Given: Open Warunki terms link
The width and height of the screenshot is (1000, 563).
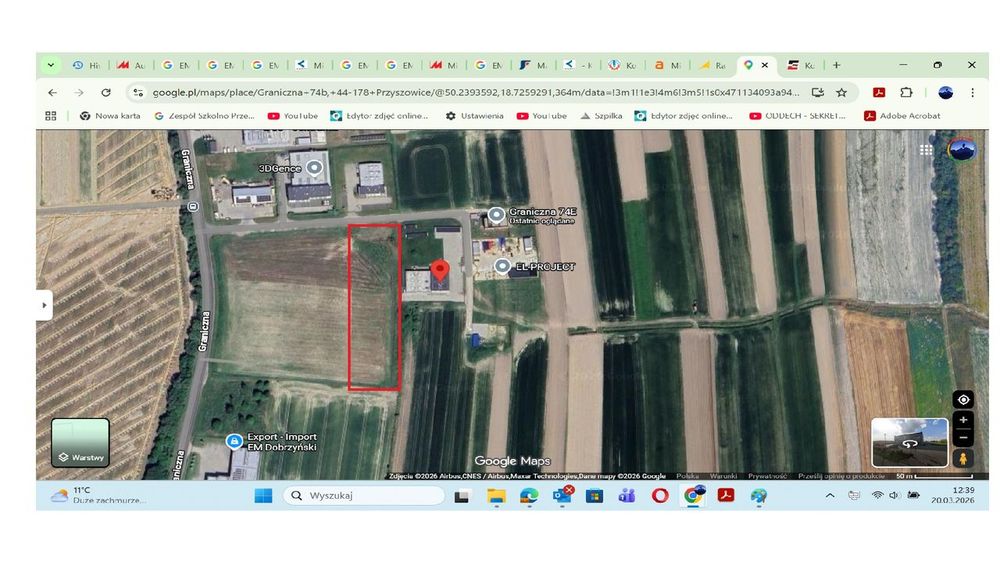Looking at the screenshot, I should (723, 476).
